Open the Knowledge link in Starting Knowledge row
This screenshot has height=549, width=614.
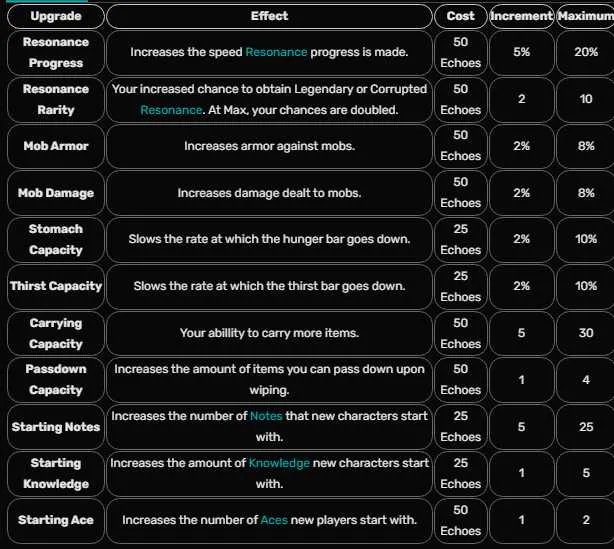(279, 463)
